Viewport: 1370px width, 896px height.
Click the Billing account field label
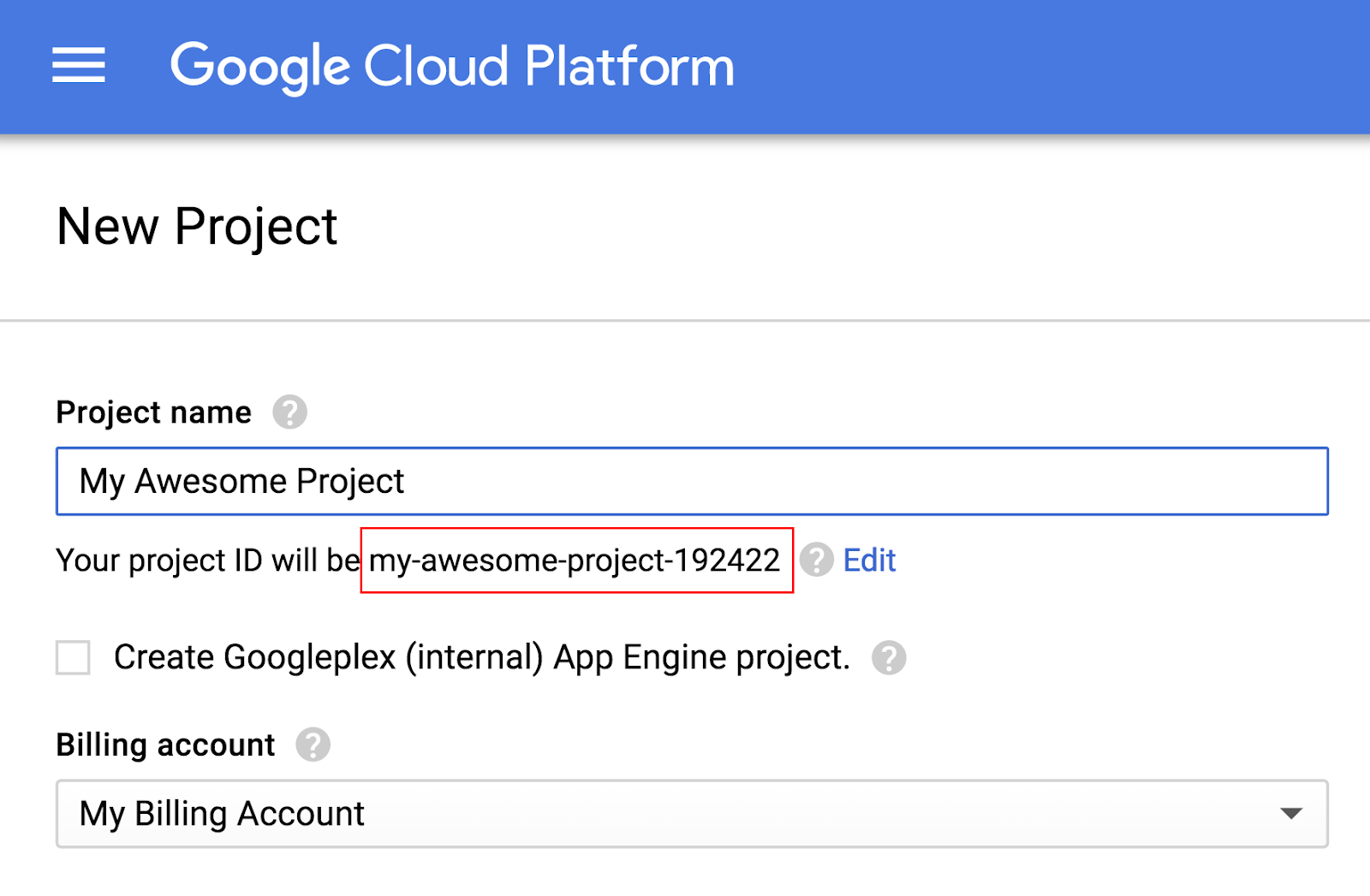(165, 745)
